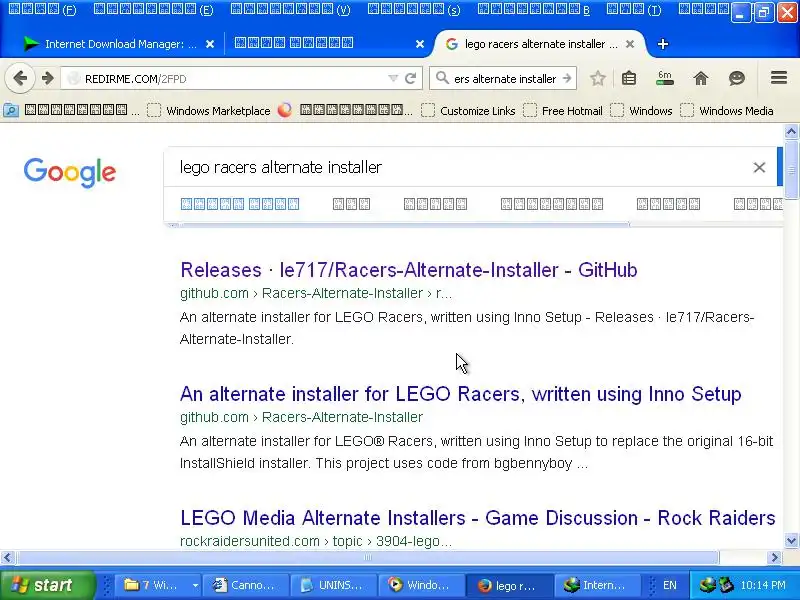
Task: Click the EN language indicator
Action: pos(669,585)
